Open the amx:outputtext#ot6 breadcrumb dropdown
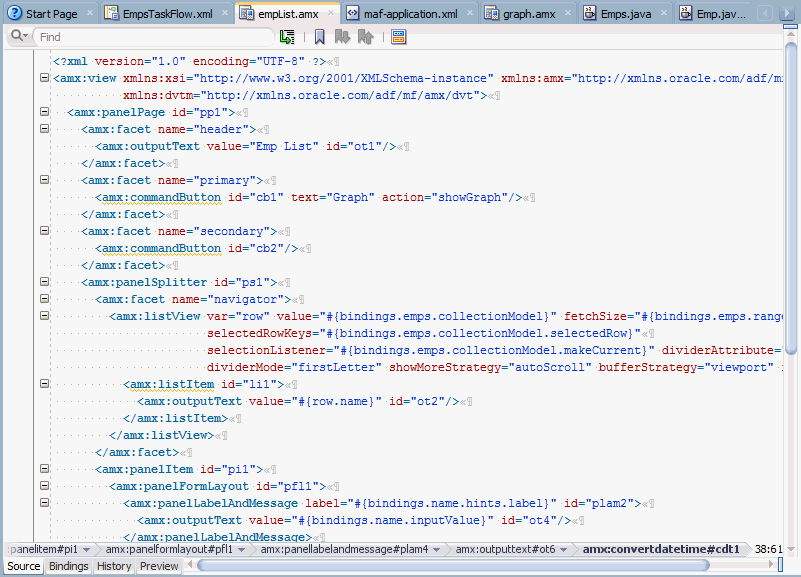This screenshot has width=801, height=577. [563, 550]
